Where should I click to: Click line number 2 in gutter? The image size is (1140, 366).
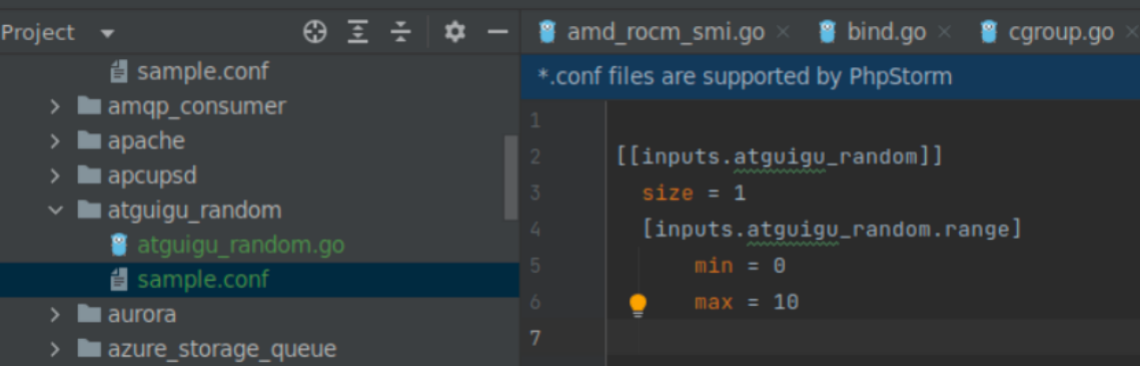coord(536,156)
